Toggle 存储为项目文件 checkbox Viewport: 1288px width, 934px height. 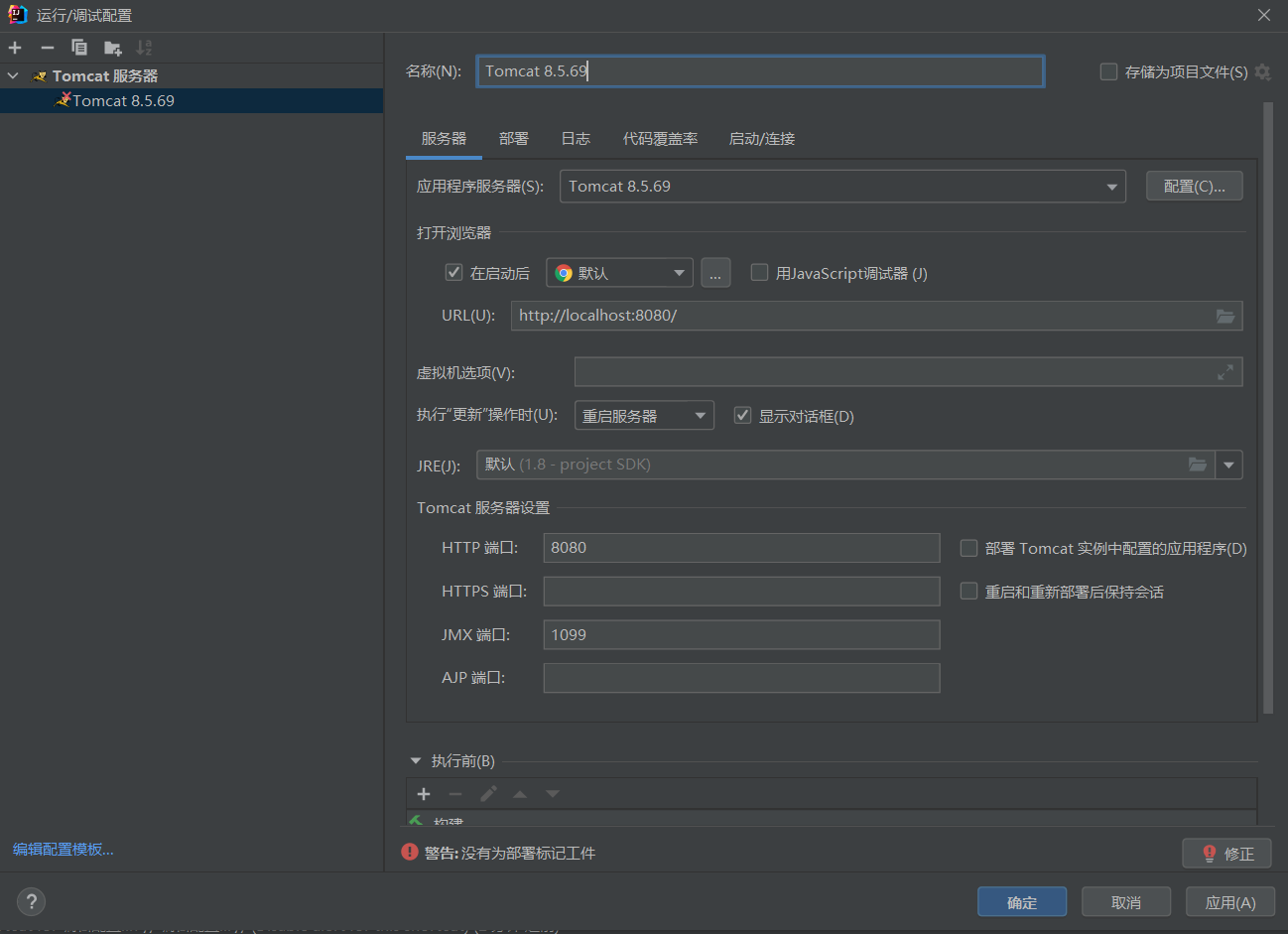point(1109,71)
